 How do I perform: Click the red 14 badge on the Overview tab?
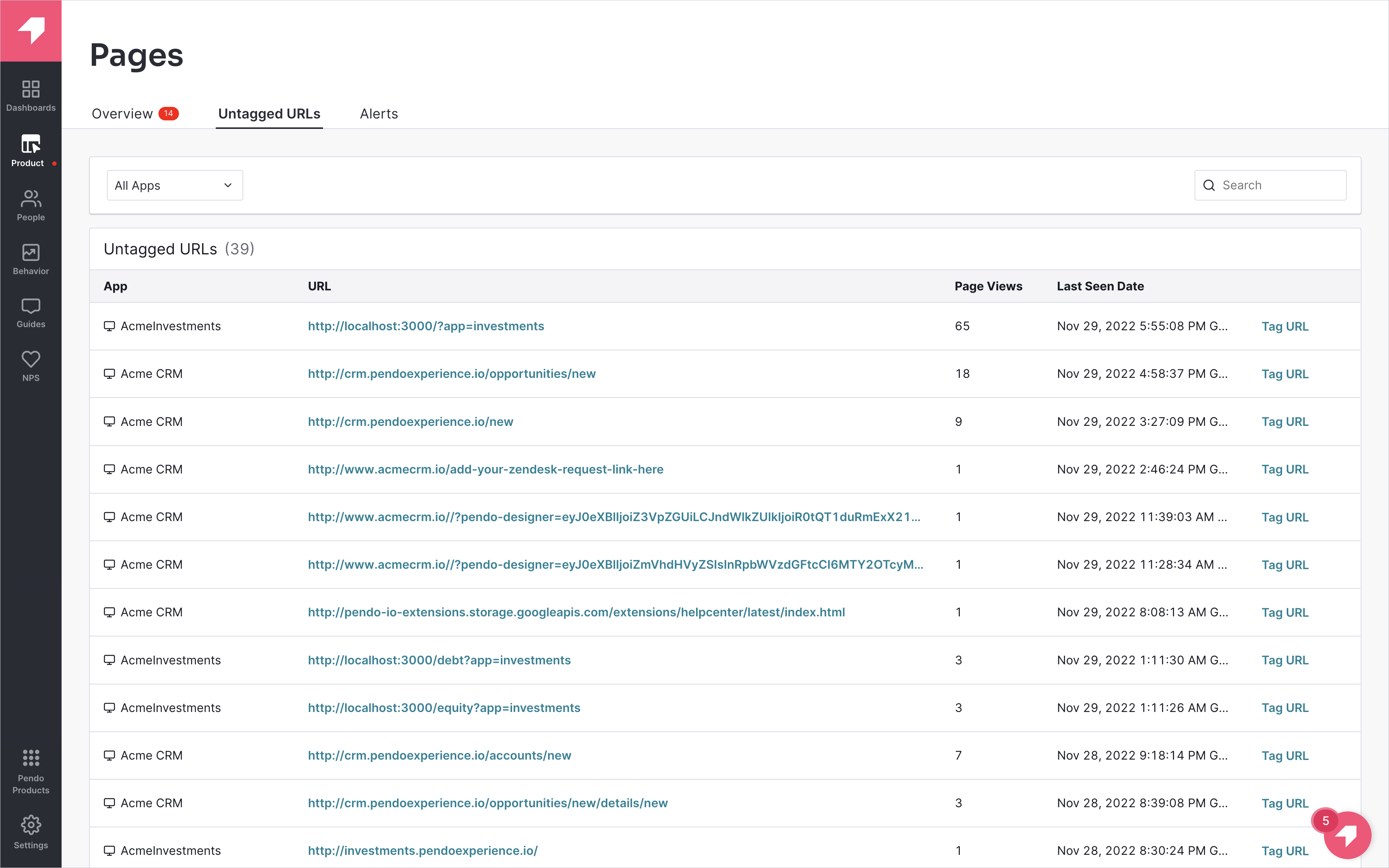pos(168,114)
